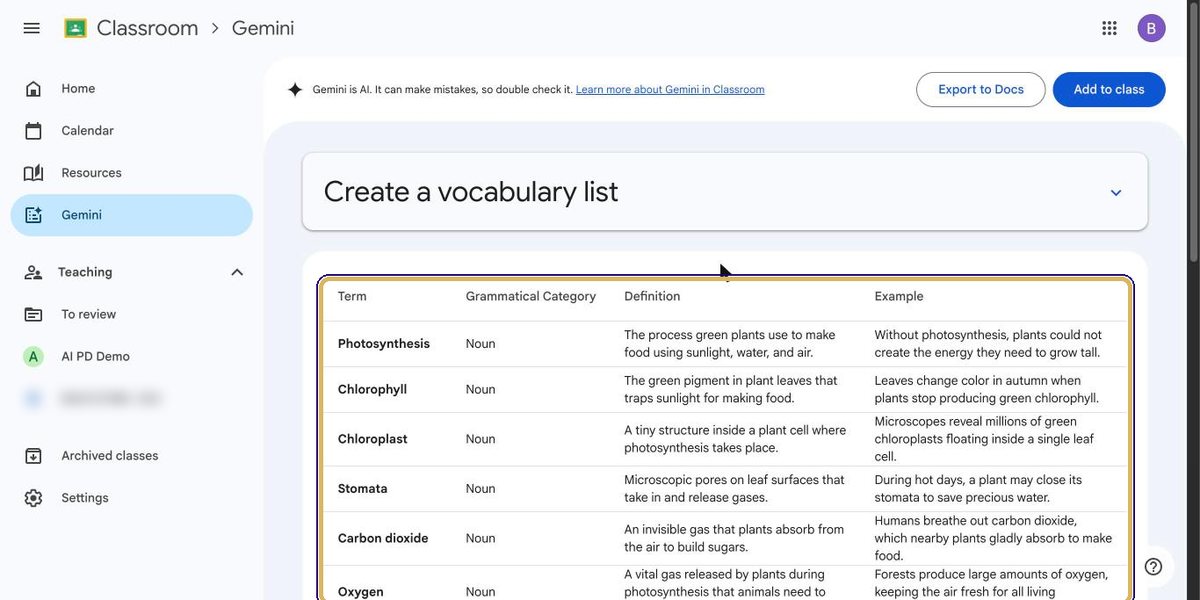Image resolution: width=1200 pixels, height=600 pixels.
Task: Click the Carbon dioxide example about humans breathing
Action: pyautogui.click(x=993, y=538)
